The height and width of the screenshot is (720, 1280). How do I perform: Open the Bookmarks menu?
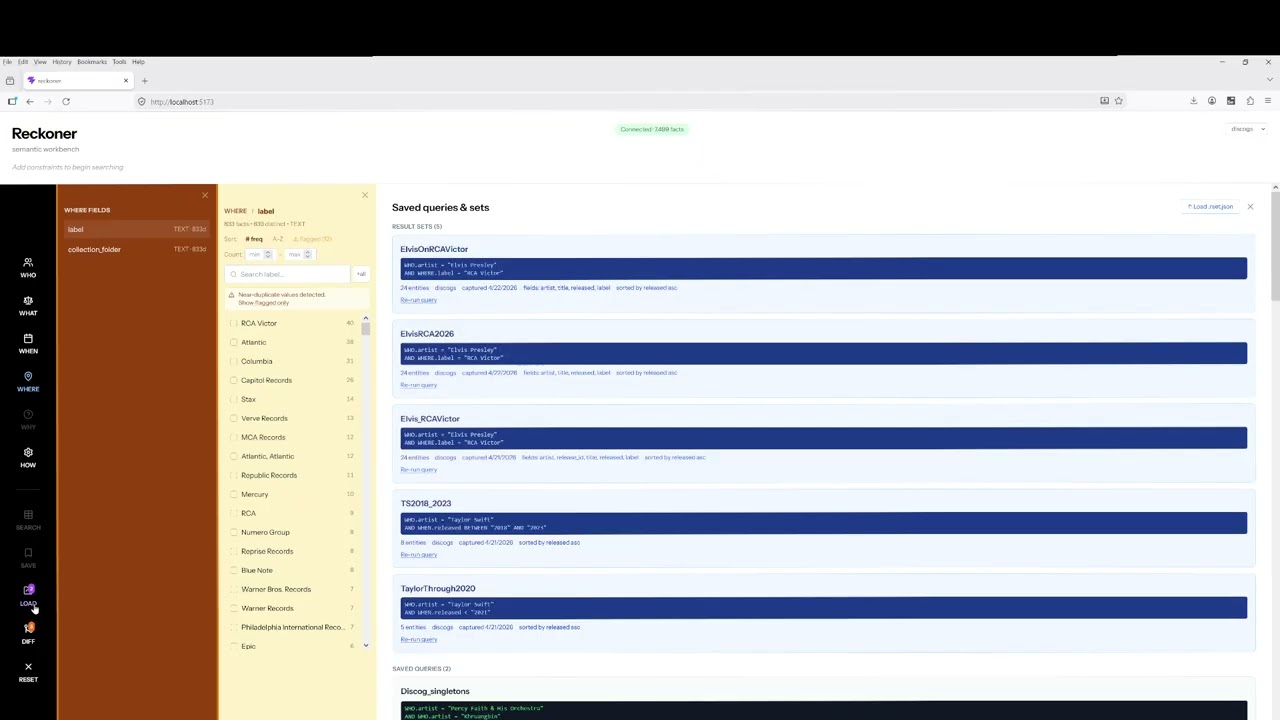(92, 62)
